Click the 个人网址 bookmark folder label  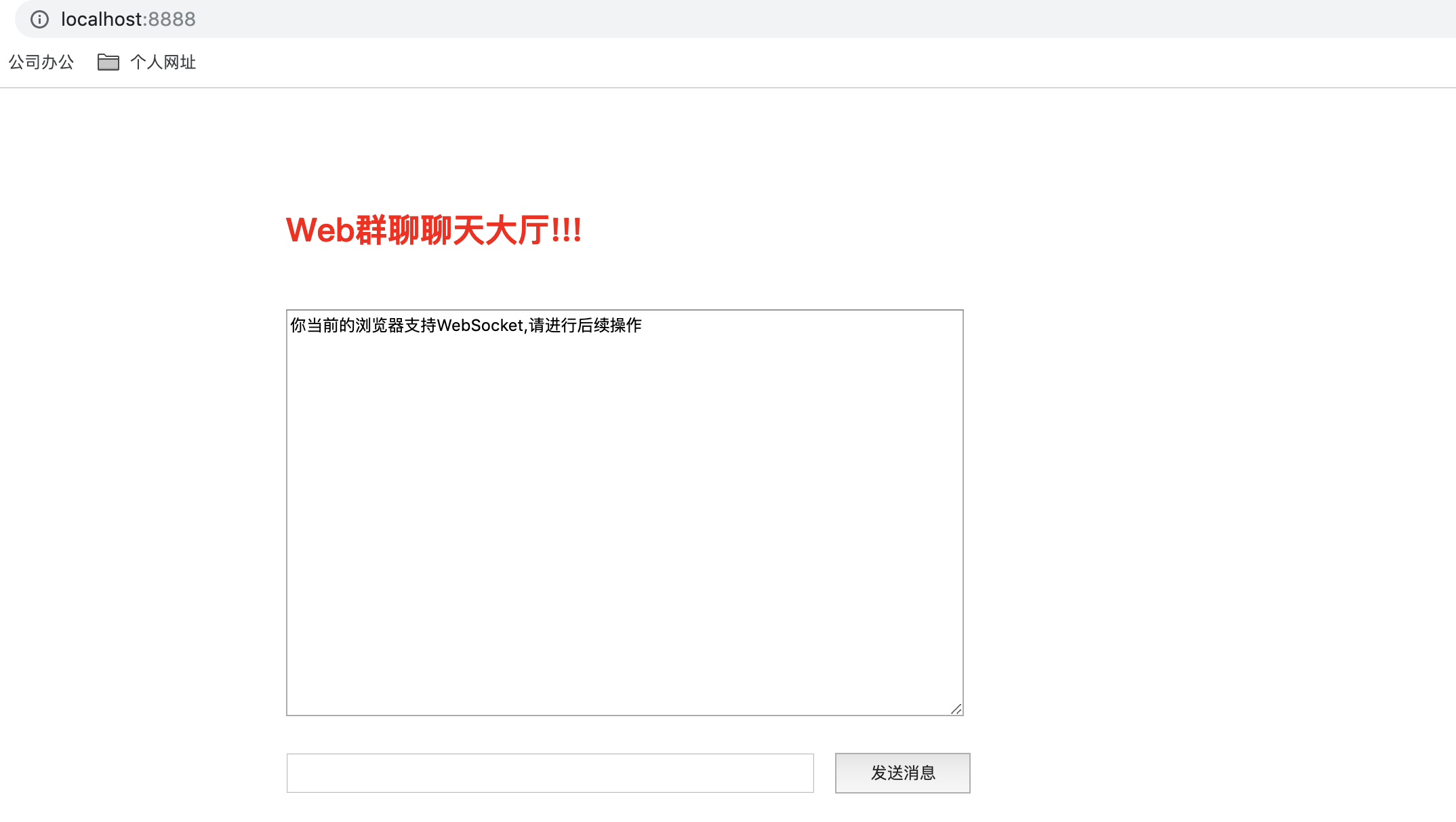[x=163, y=62]
